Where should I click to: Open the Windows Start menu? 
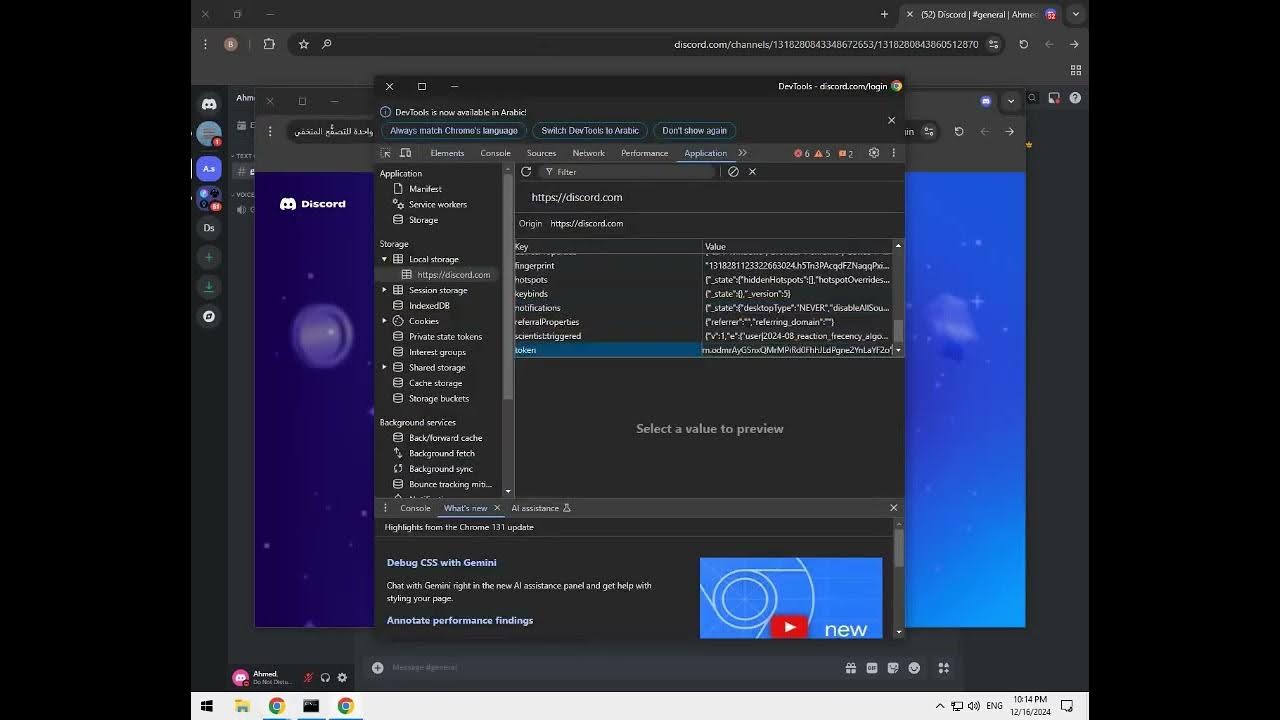click(x=207, y=706)
